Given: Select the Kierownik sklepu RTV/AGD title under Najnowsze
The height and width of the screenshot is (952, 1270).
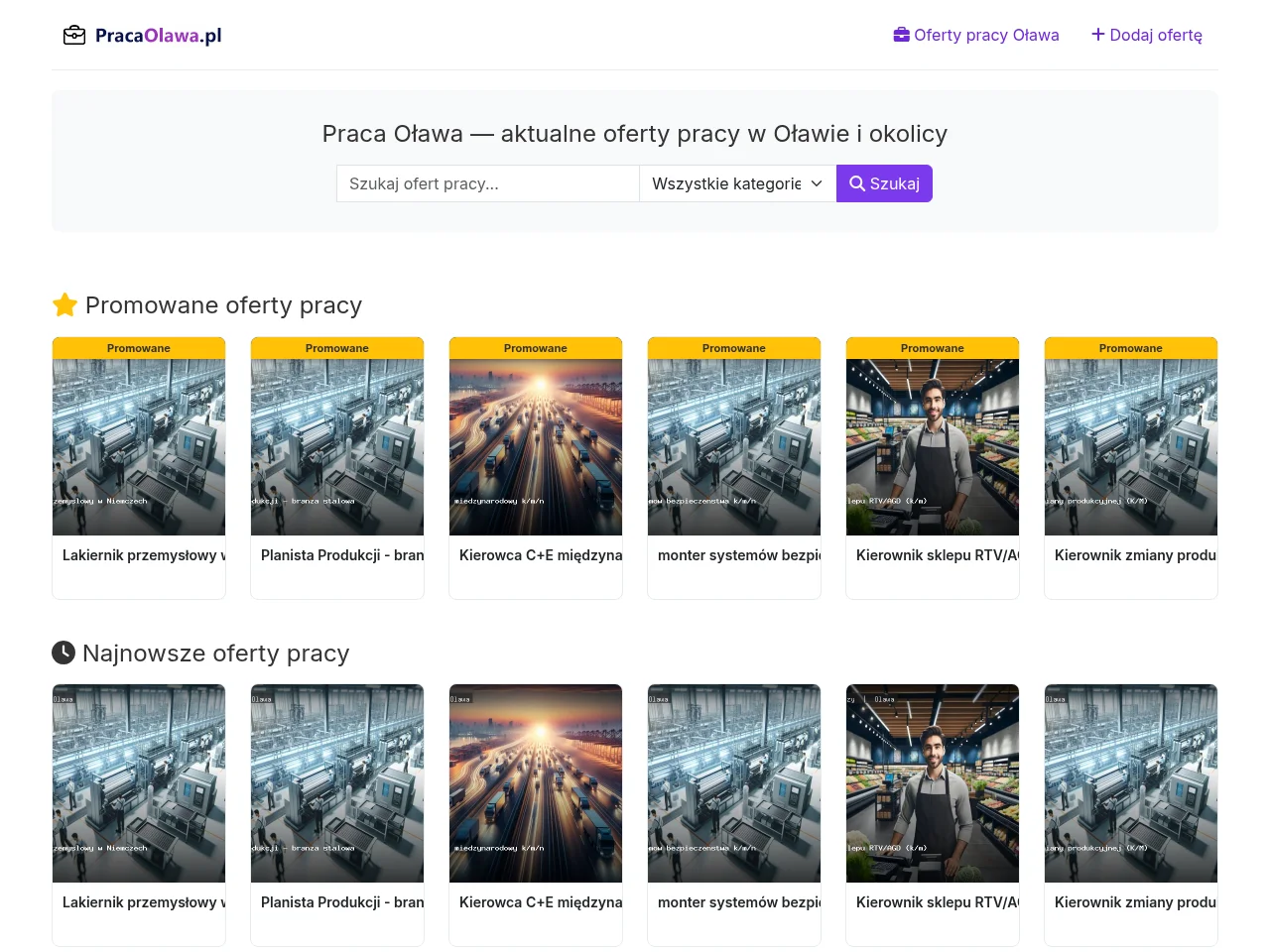Looking at the screenshot, I should (x=938, y=902).
